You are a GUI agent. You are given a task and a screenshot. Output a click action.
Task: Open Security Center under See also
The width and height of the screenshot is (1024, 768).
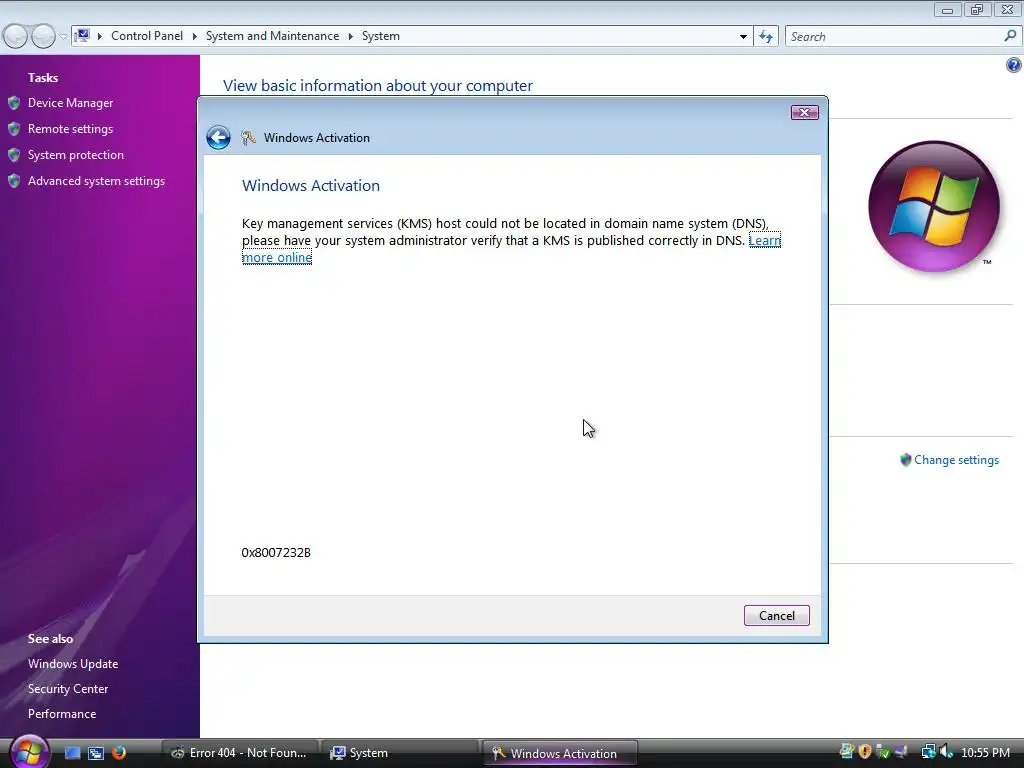[x=68, y=688]
